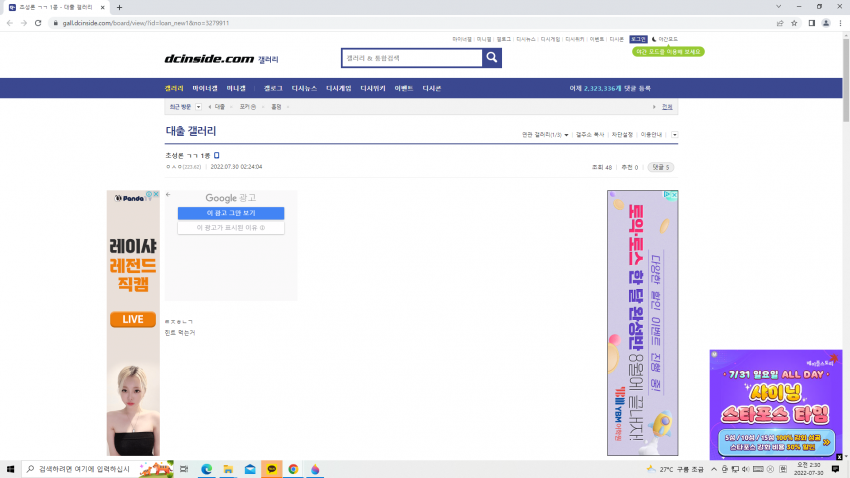
Task: Click 갤주소 복사 link
Action: pos(590,134)
